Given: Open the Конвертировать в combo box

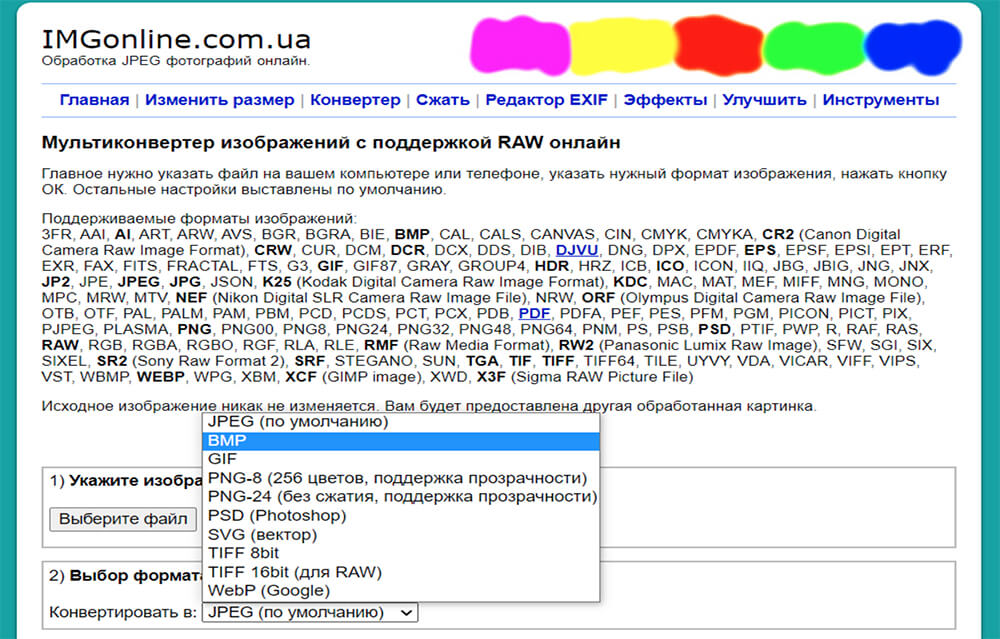Looking at the screenshot, I should point(310,613).
